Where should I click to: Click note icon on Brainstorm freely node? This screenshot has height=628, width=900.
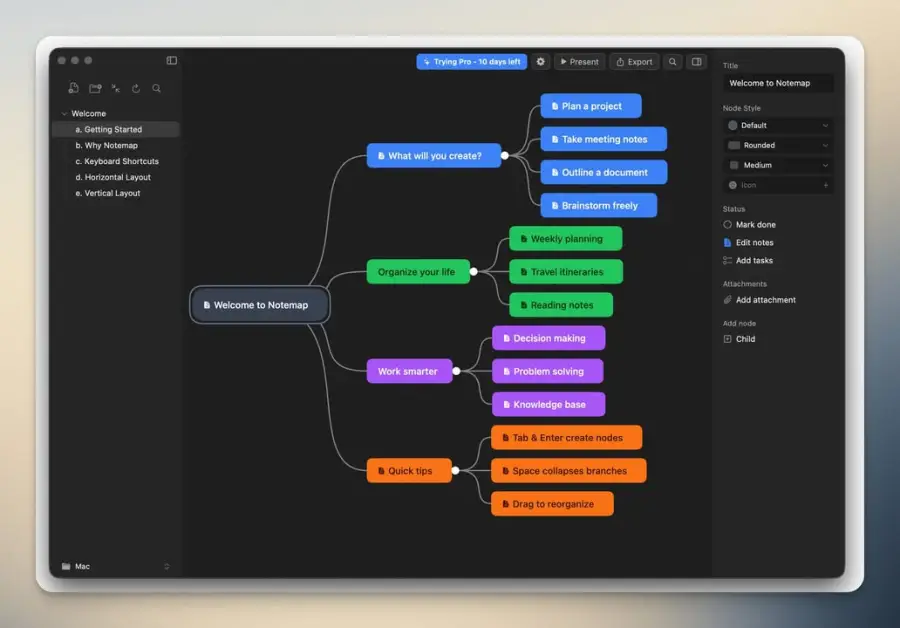pos(554,206)
